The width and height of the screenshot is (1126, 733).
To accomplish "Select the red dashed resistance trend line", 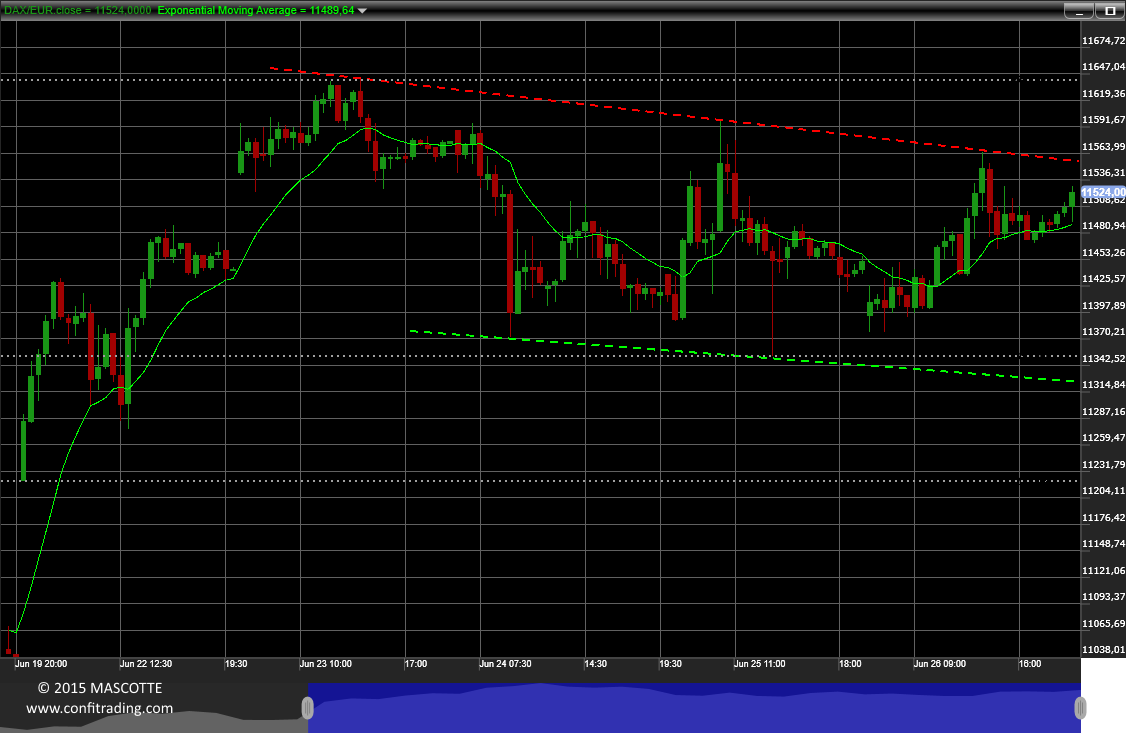I will click(x=674, y=114).
